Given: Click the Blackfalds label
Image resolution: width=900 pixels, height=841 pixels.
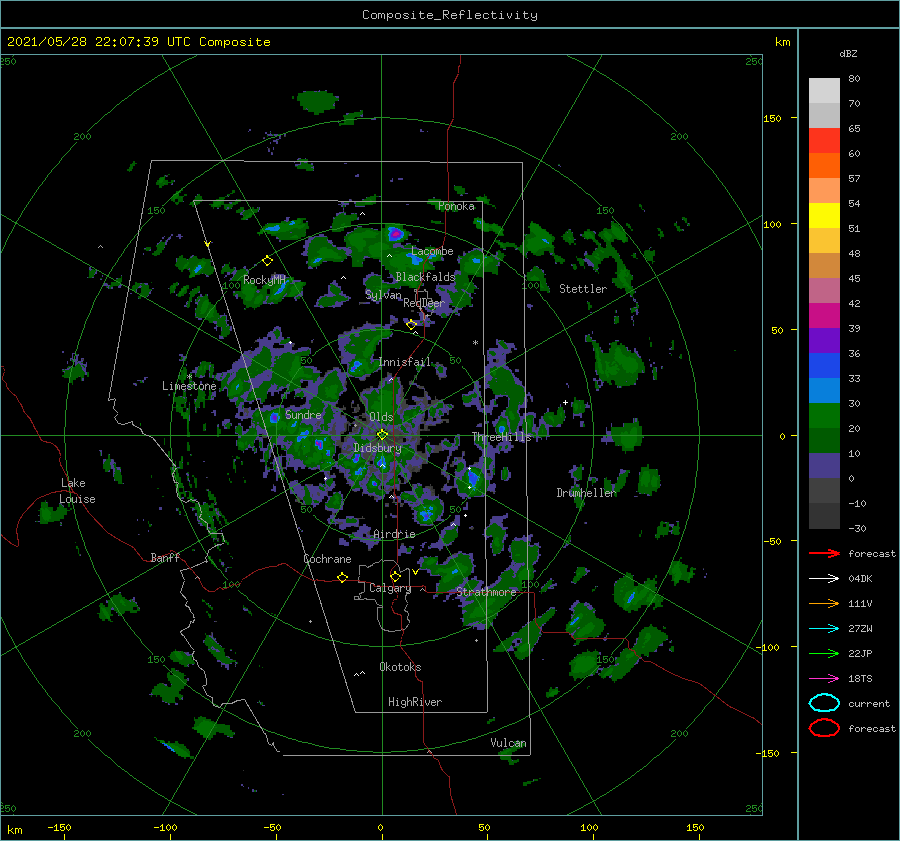Looking at the screenshot, I should [425, 277].
